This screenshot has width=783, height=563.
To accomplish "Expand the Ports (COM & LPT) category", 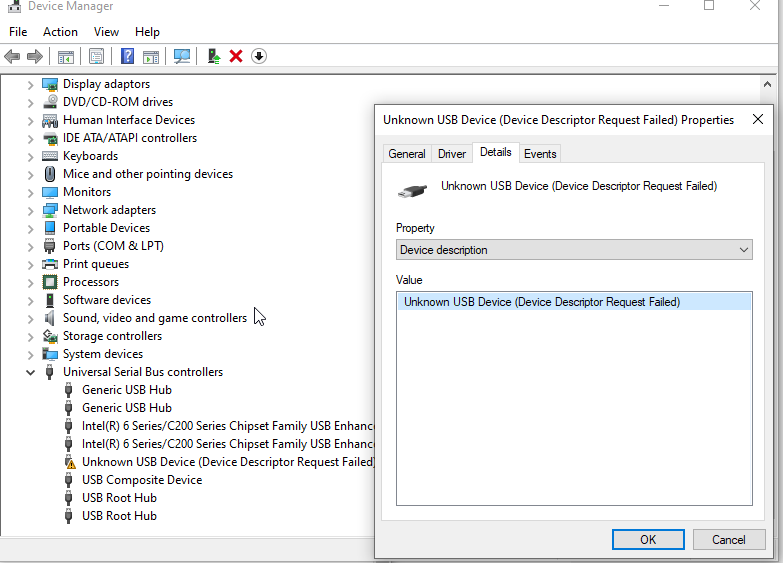I will (30, 247).
